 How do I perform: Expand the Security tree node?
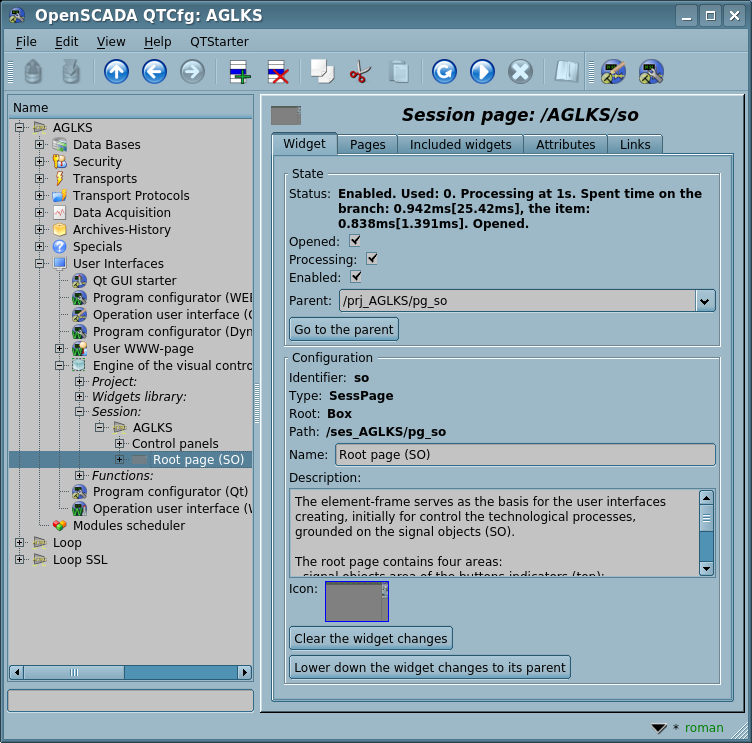click(x=40, y=161)
